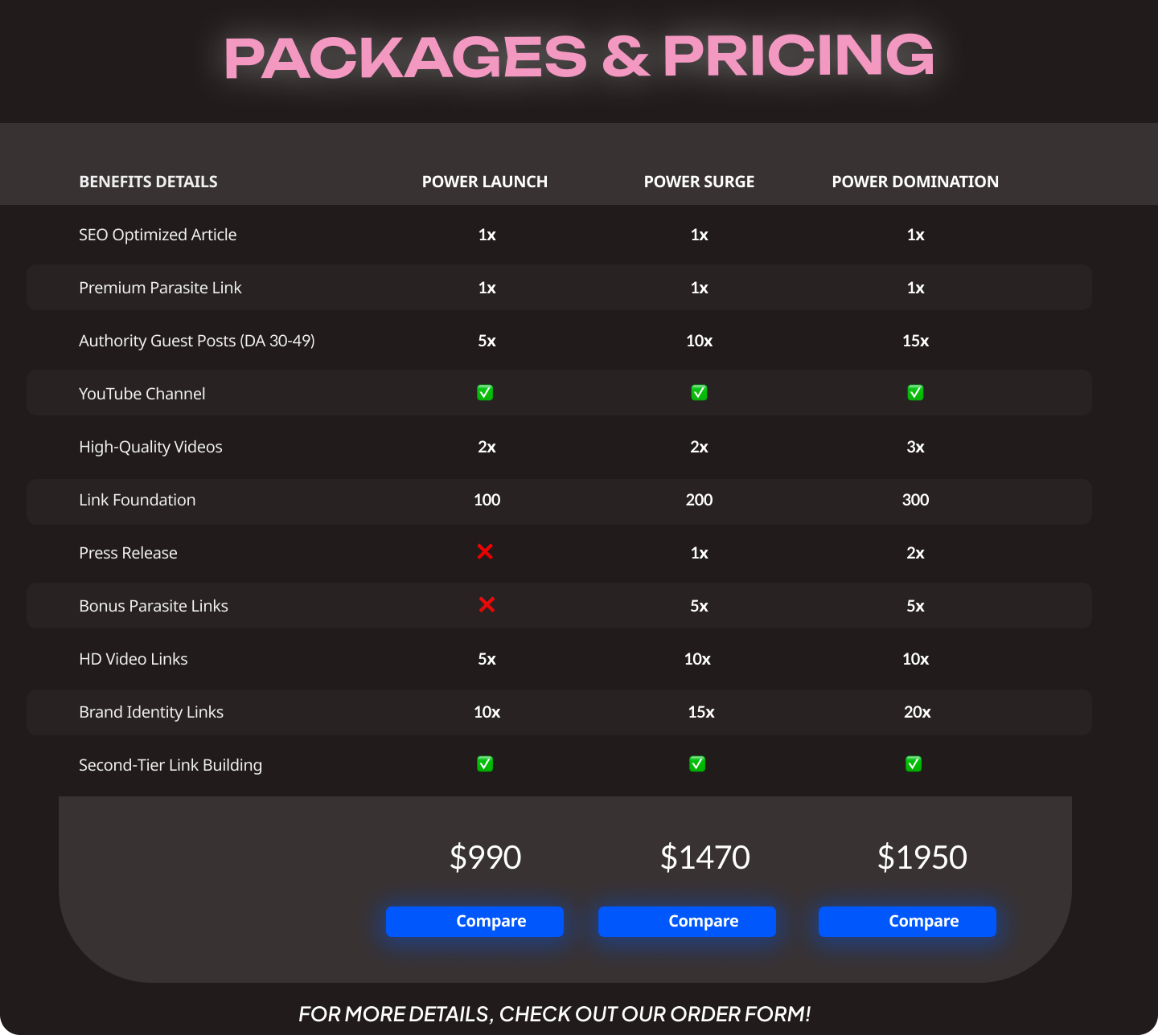Image resolution: width=1158 pixels, height=1035 pixels.
Task: Click the BENEFITS DETAILS header
Action: tap(148, 182)
